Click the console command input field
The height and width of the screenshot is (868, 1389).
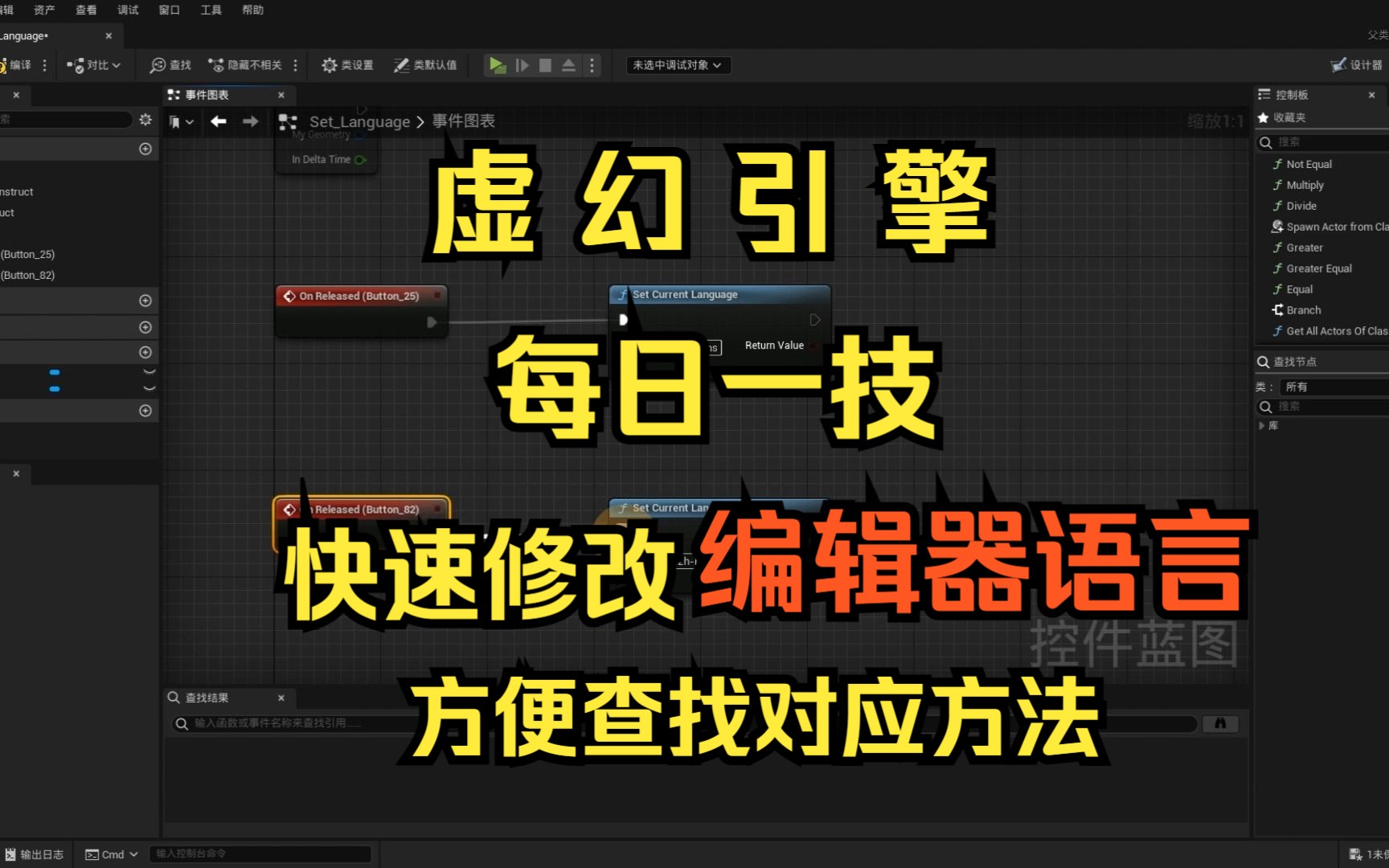[260, 854]
